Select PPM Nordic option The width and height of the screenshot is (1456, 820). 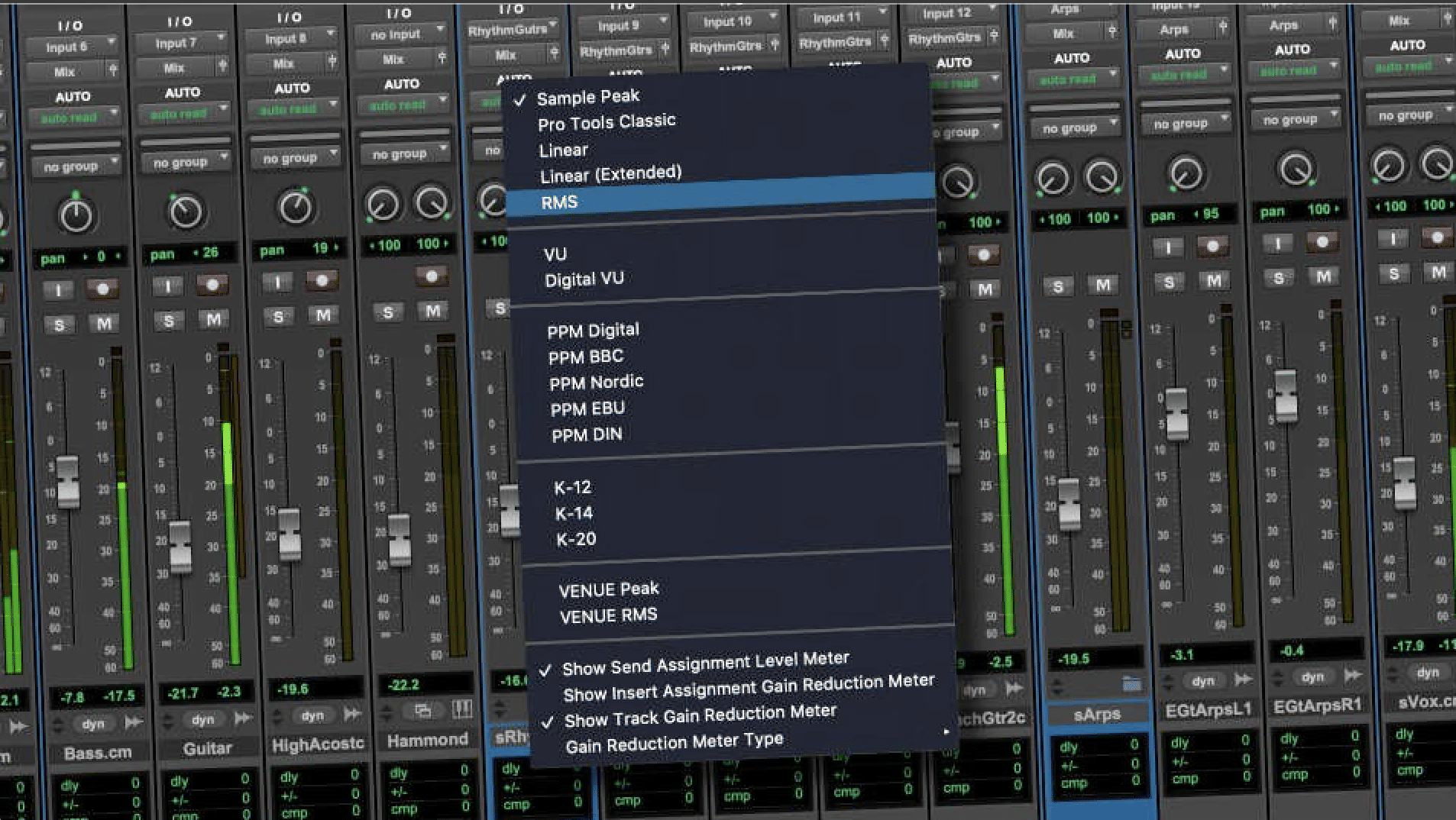597,382
